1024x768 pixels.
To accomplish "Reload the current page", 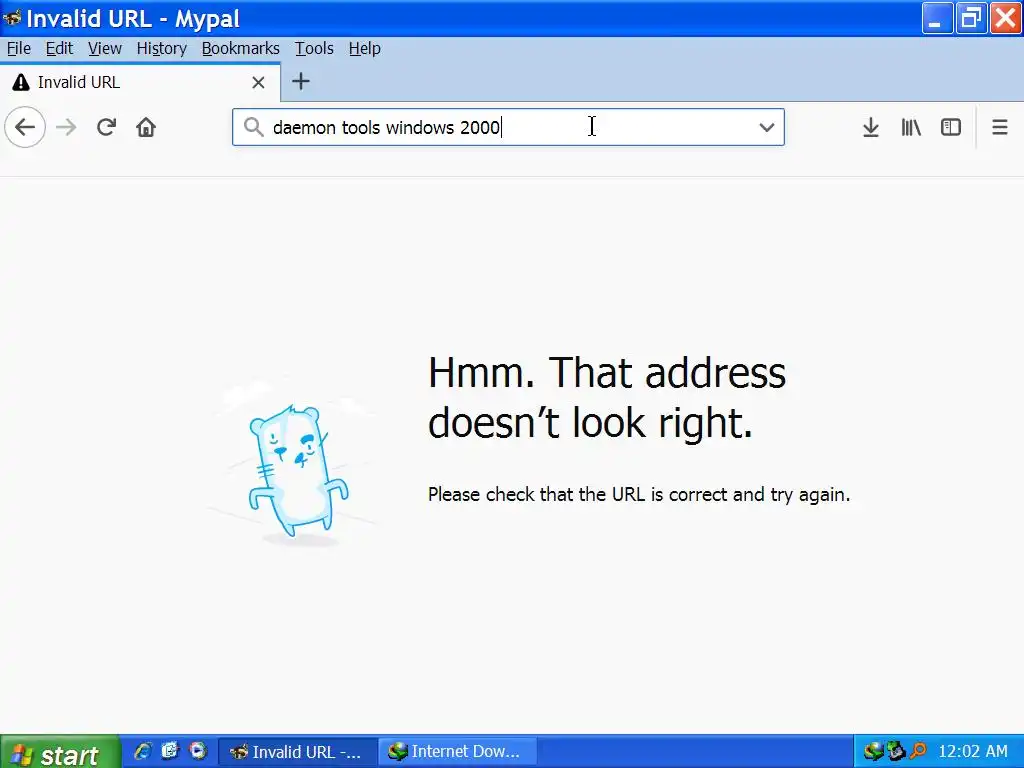I will click(x=106, y=127).
